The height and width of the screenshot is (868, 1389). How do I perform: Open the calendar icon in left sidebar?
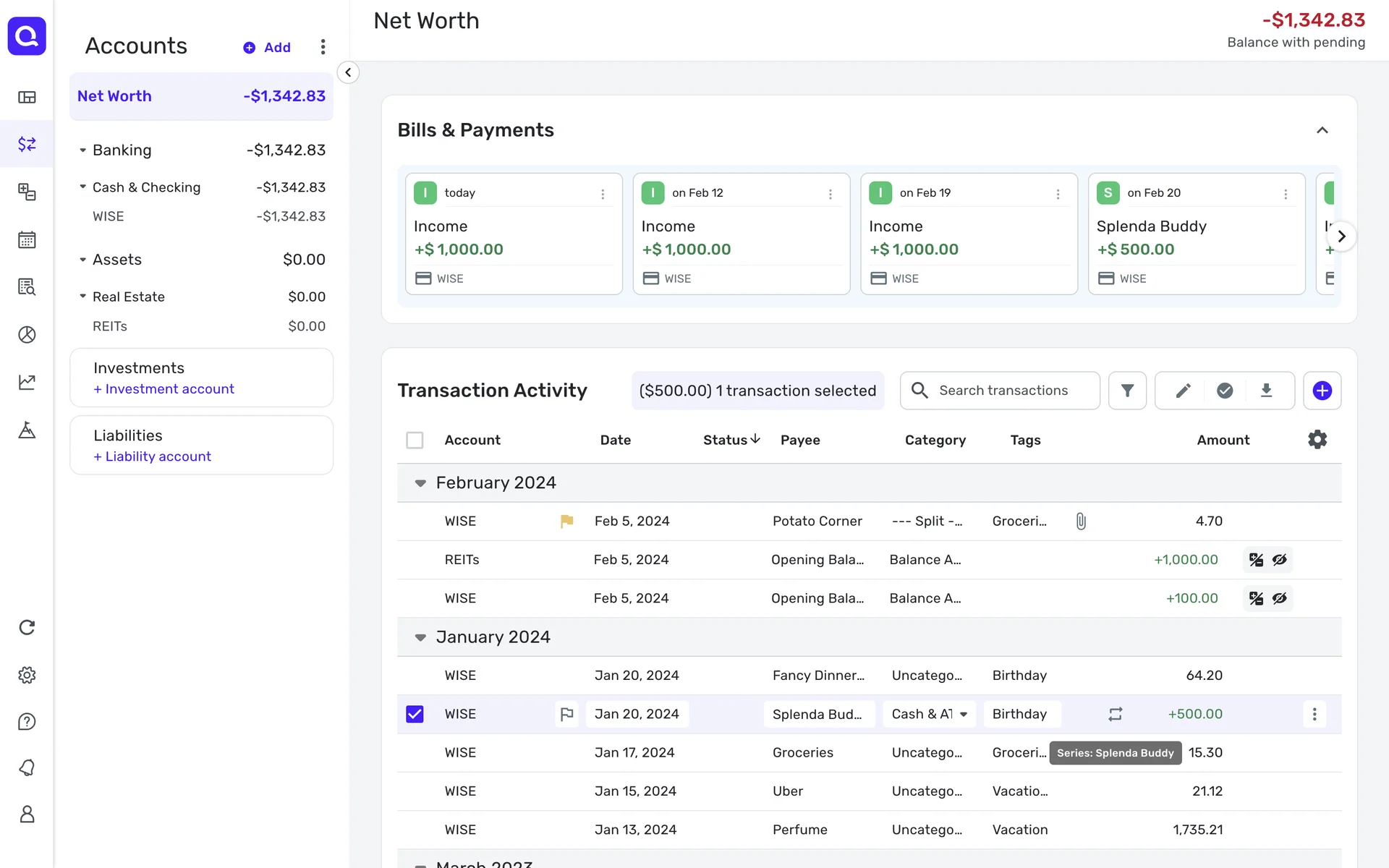[x=27, y=239]
